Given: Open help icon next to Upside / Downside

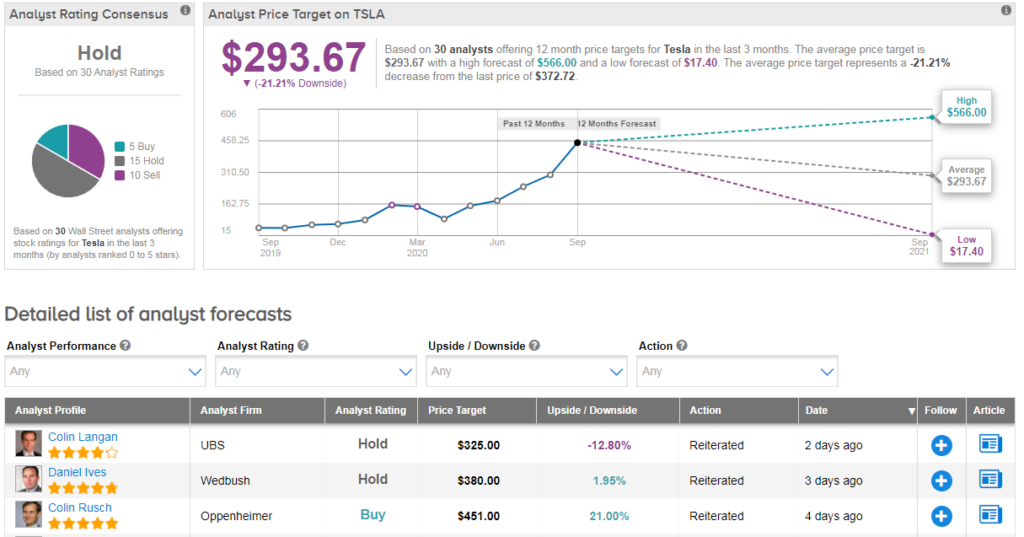Looking at the screenshot, I should click(x=534, y=346).
